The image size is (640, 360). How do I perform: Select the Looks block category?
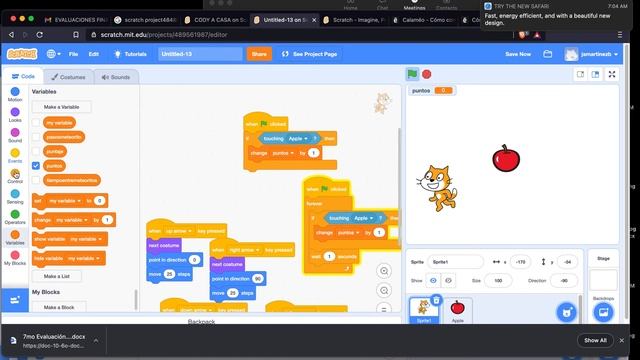(x=15, y=115)
